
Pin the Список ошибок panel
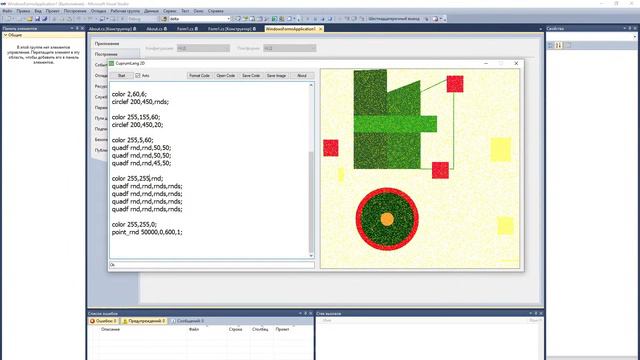pos(305,313)
